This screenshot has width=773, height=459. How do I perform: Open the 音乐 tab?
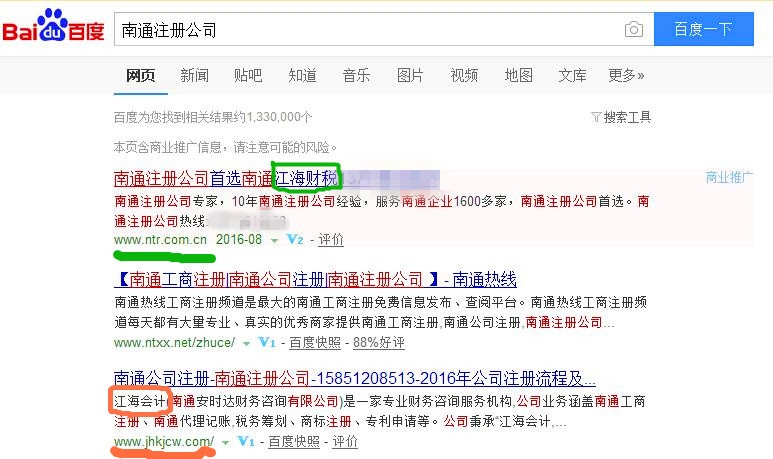[x=356, y=75]
